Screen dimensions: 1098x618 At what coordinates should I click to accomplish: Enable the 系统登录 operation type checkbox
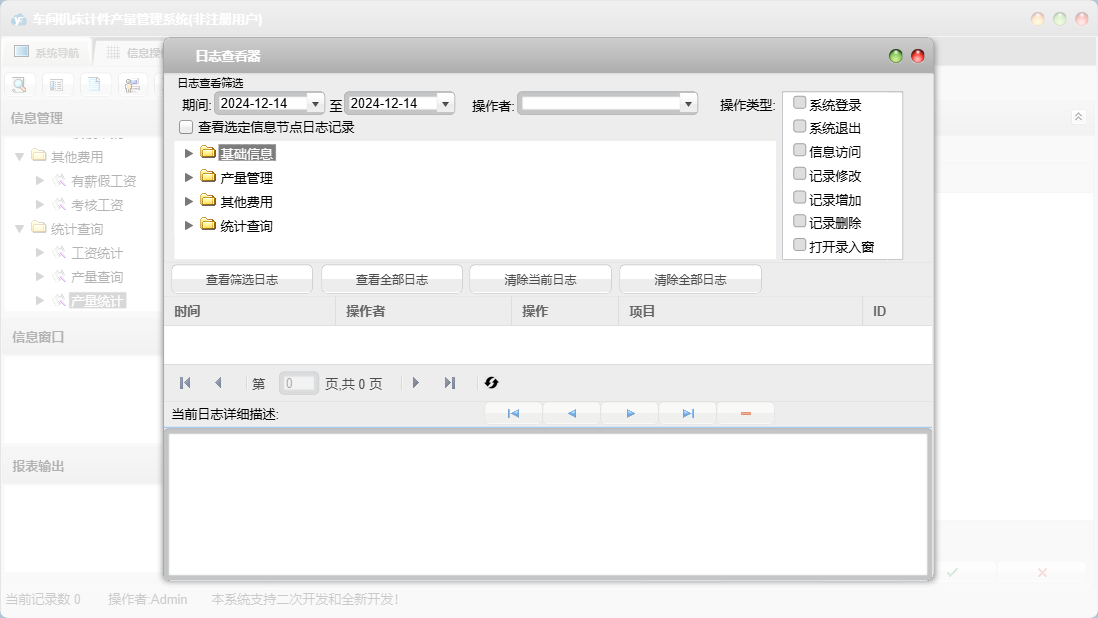pos(799,103)
